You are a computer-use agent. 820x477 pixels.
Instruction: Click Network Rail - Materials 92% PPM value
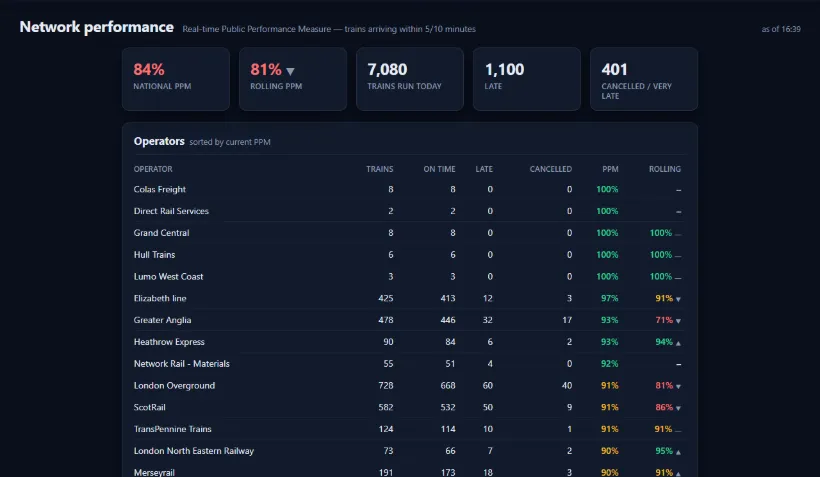(x=609, y=364)
